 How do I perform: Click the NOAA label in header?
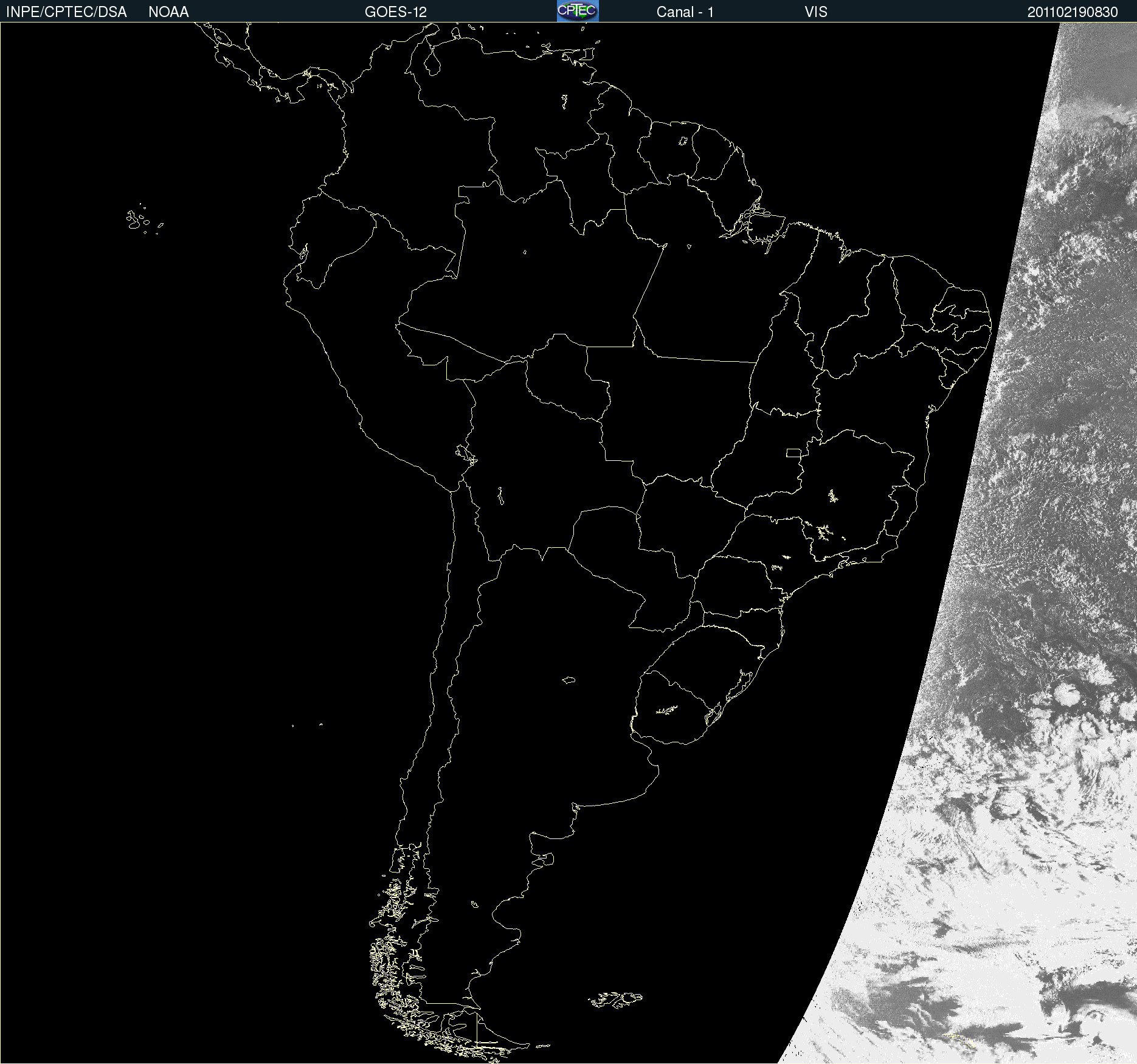[168, 12]
